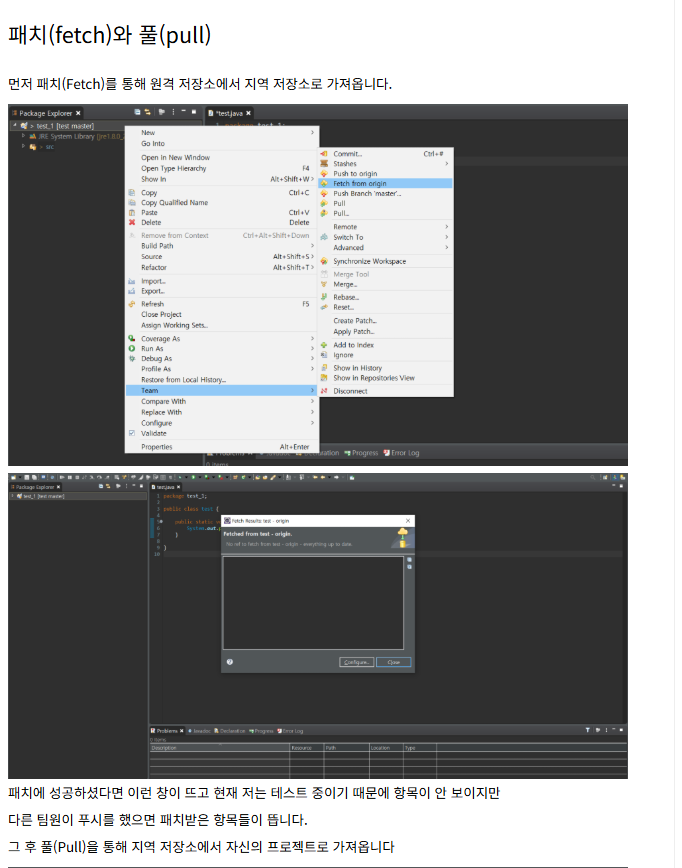The image size is (682, 868).
Task: Select the *test.java editor tab in upper screenshot
Action: pos(229,113)
